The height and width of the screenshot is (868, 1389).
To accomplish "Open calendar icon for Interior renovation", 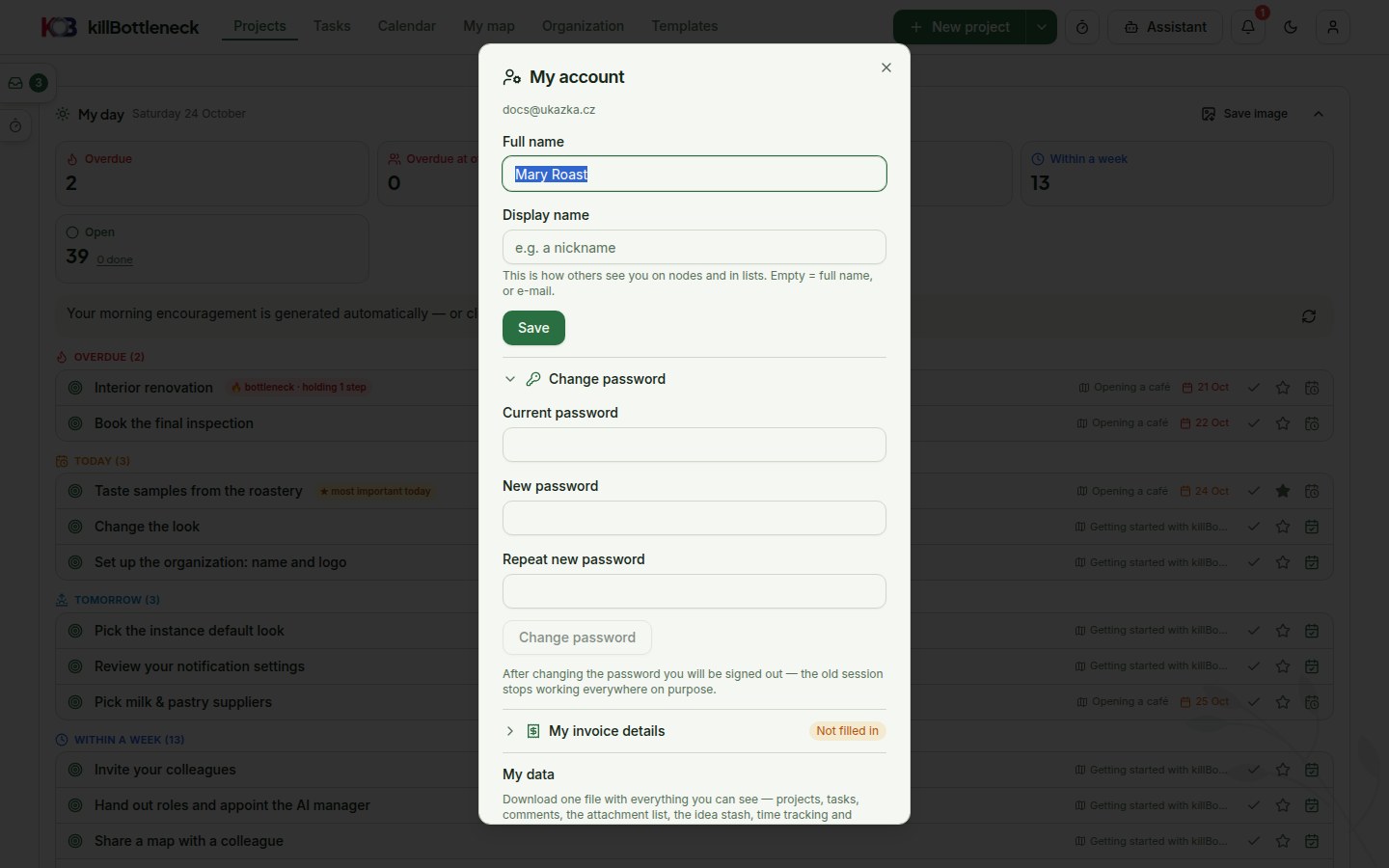I will point(1312,388).
